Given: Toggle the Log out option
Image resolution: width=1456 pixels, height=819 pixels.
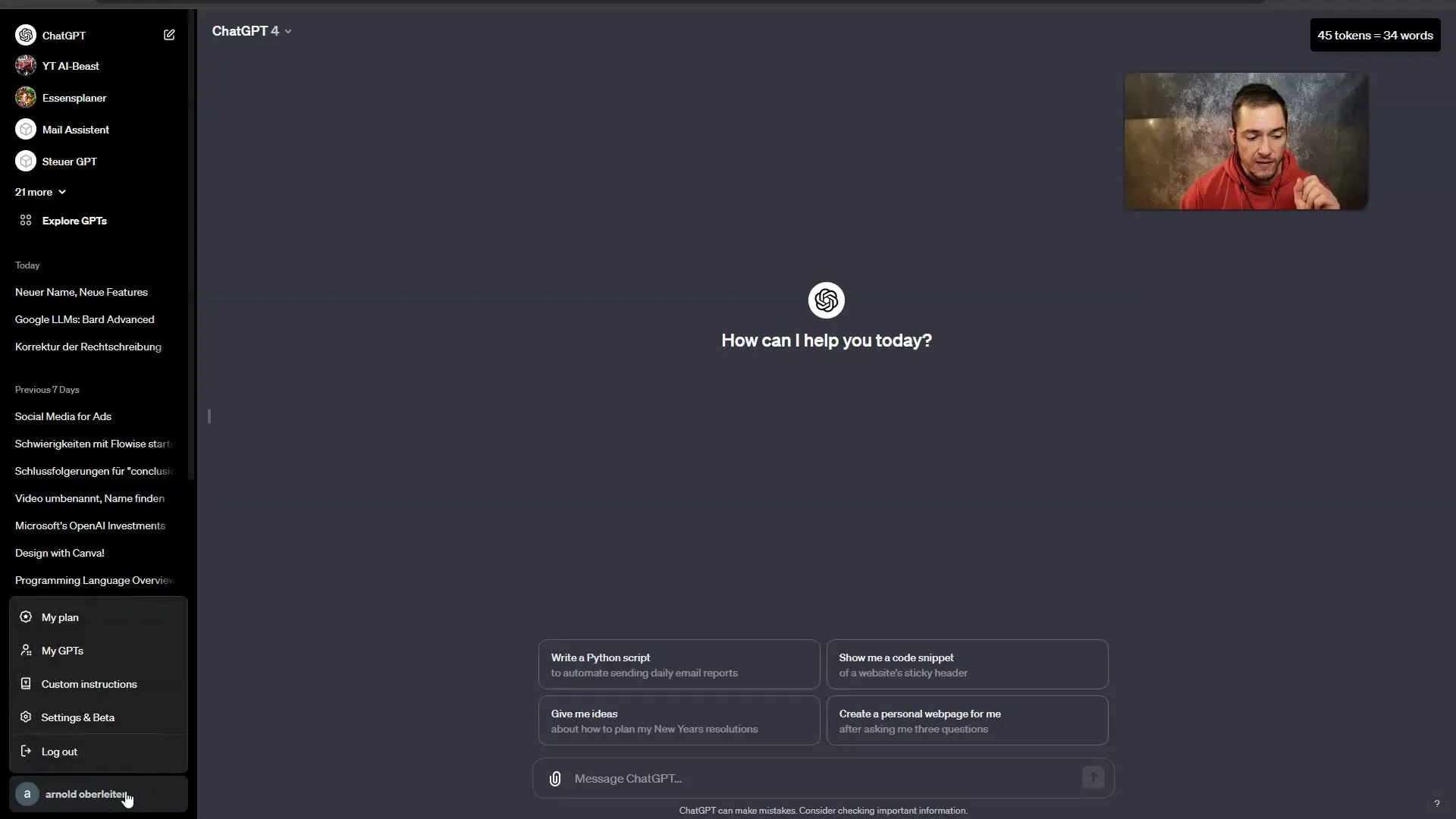Looking at the screenshot, I should coord(59,750).
